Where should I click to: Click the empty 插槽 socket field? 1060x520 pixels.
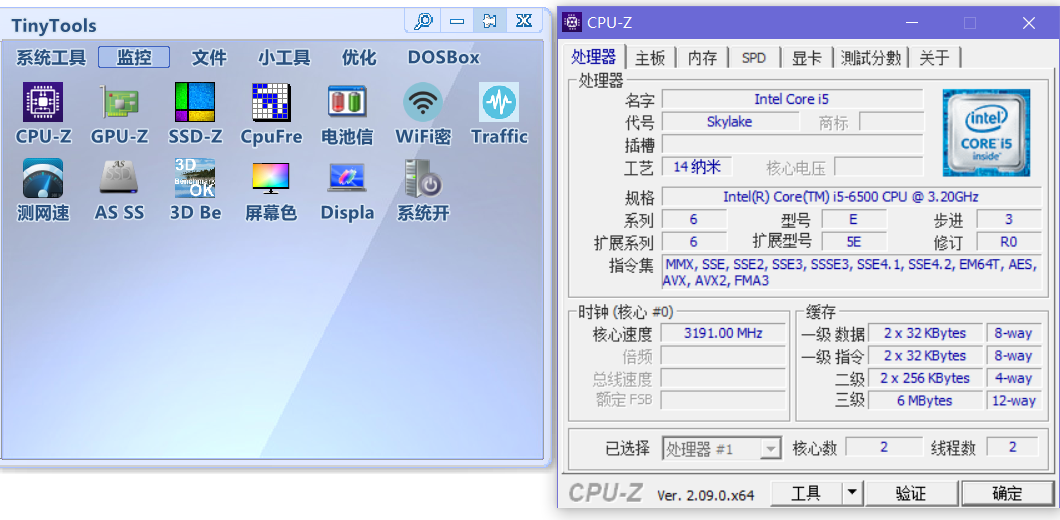[792, 144]
